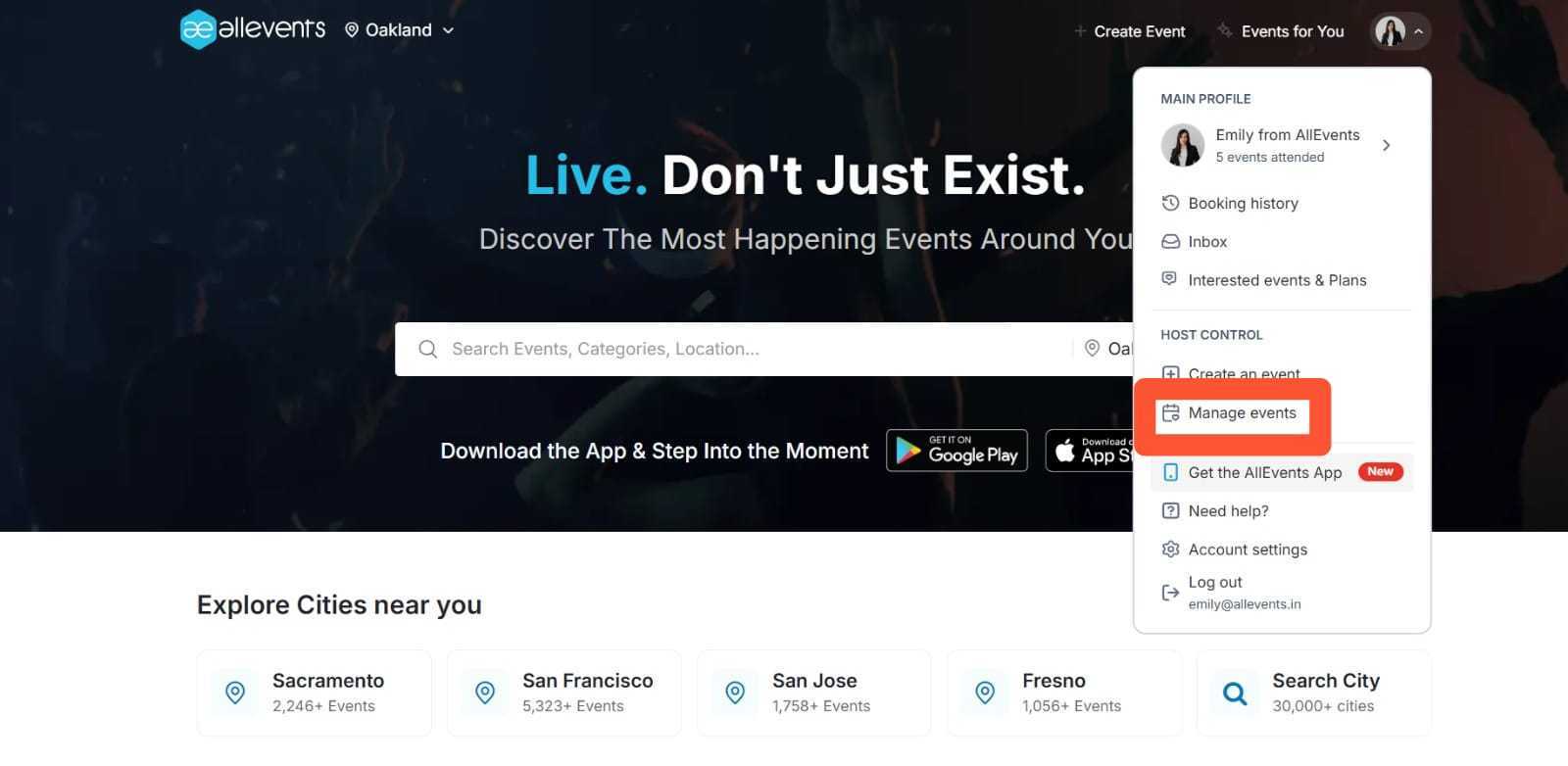The width and height of the screenshot is (1568, 766).
Task: Click the Search City magnifier icon
Action: (1235, 694)
